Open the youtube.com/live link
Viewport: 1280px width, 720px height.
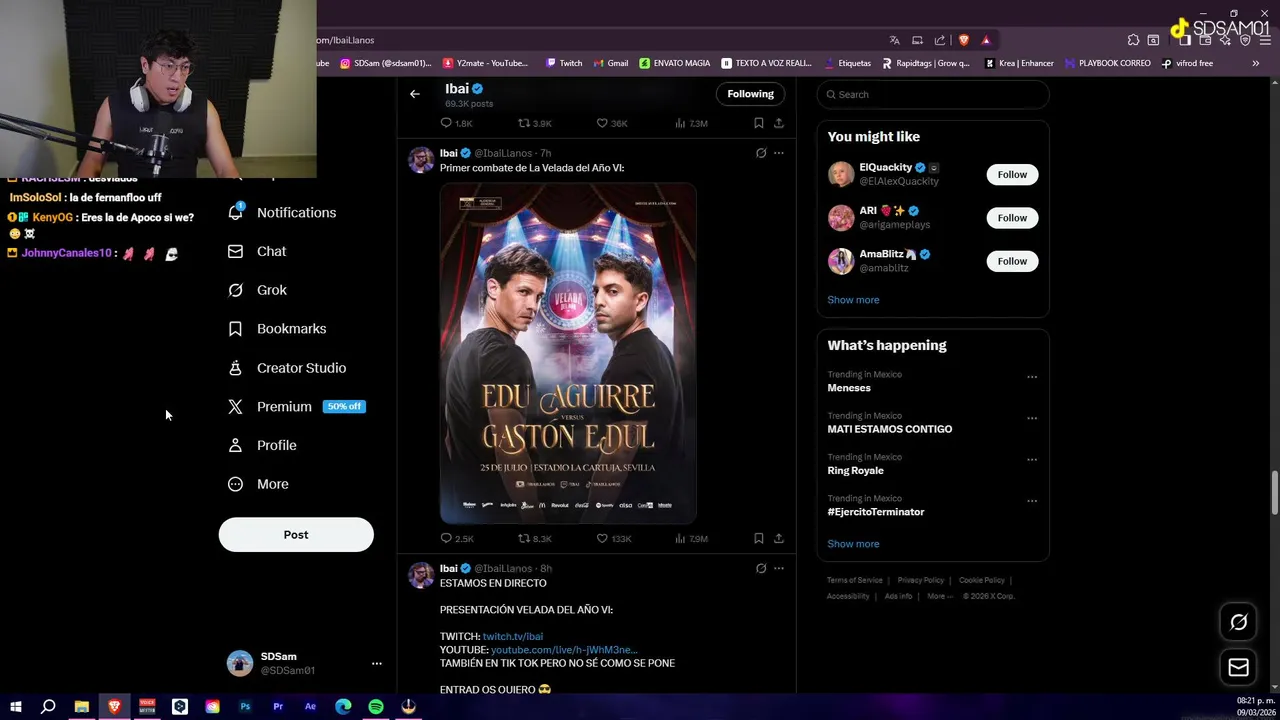[564, 650]
